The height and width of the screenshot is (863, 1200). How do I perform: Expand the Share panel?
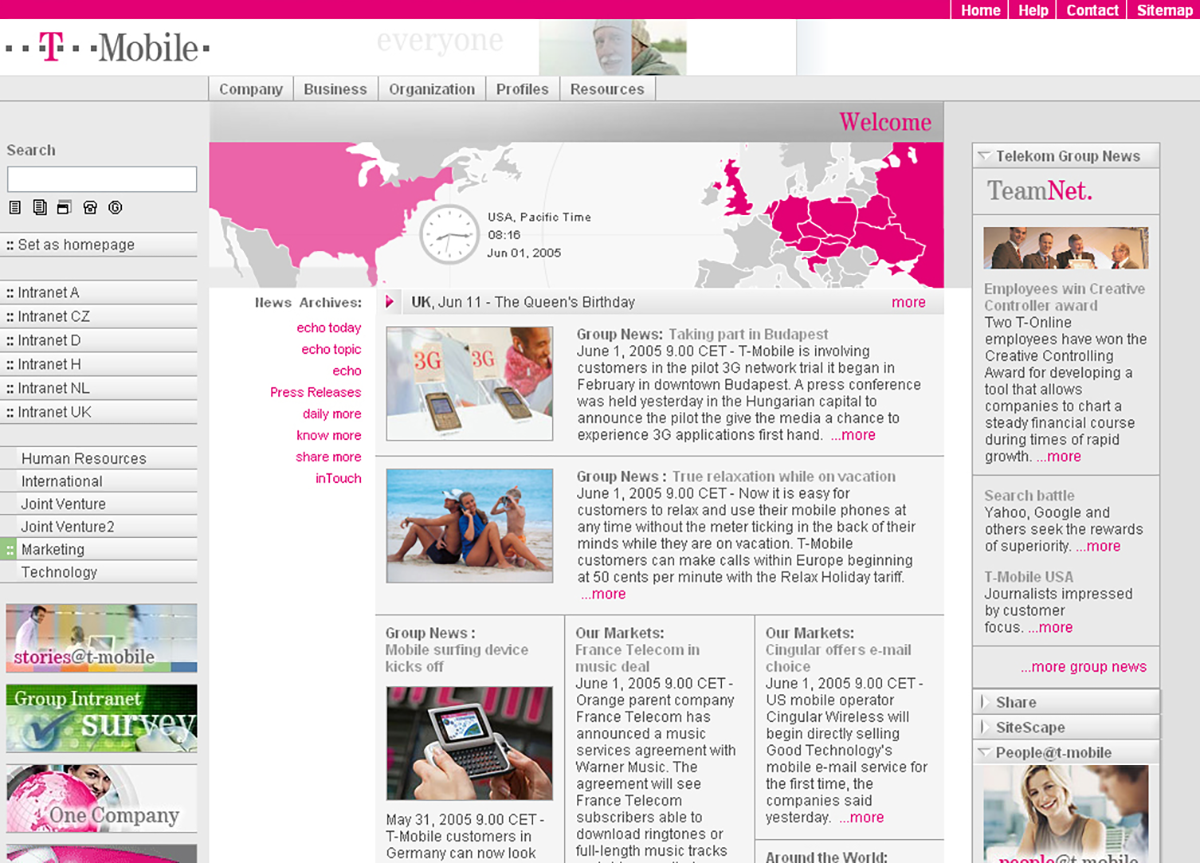click(x=984, y=702)
